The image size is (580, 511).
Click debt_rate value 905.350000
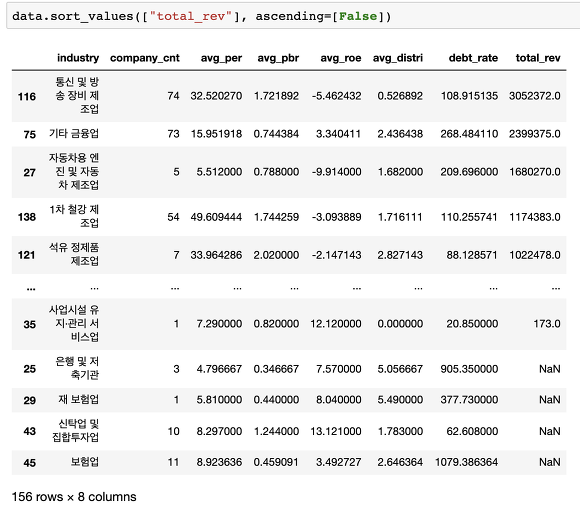469,369
